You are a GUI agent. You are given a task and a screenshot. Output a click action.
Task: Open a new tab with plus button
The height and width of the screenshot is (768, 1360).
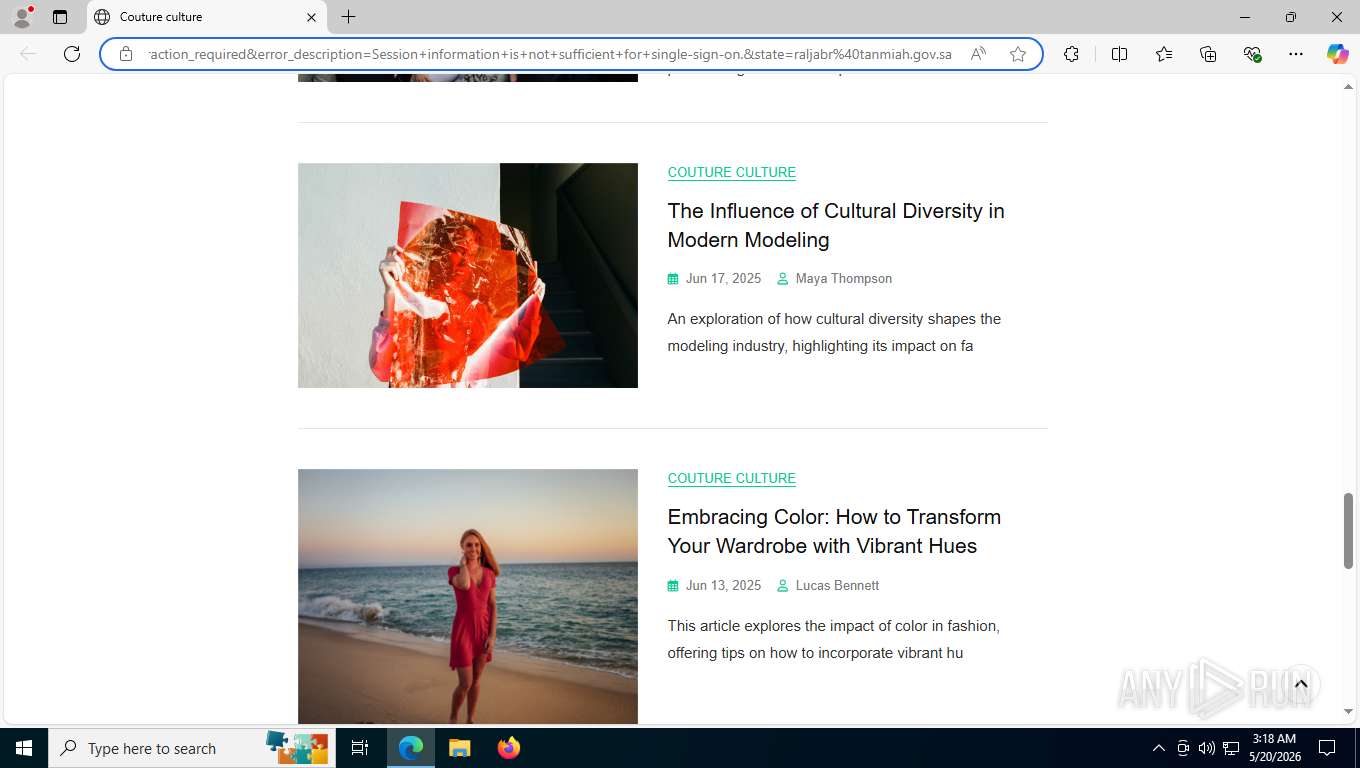348,17
